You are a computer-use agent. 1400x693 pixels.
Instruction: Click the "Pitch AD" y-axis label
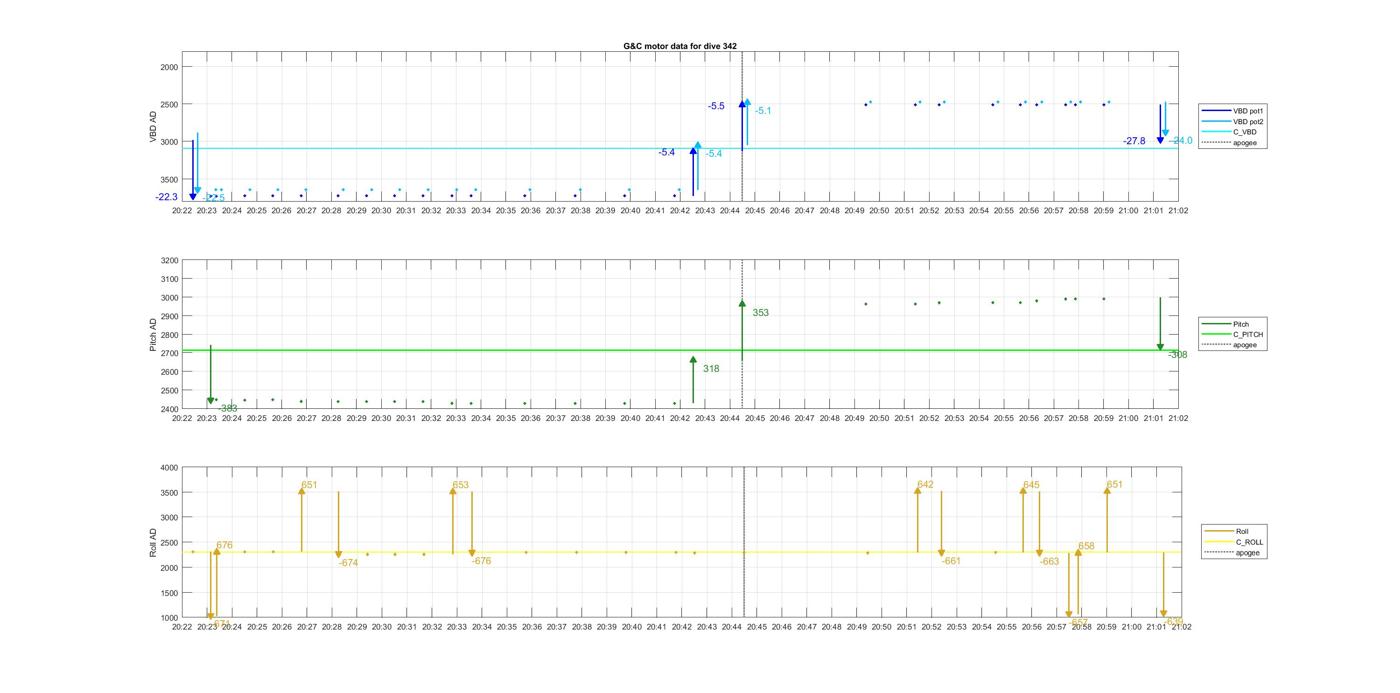[154, 335]
